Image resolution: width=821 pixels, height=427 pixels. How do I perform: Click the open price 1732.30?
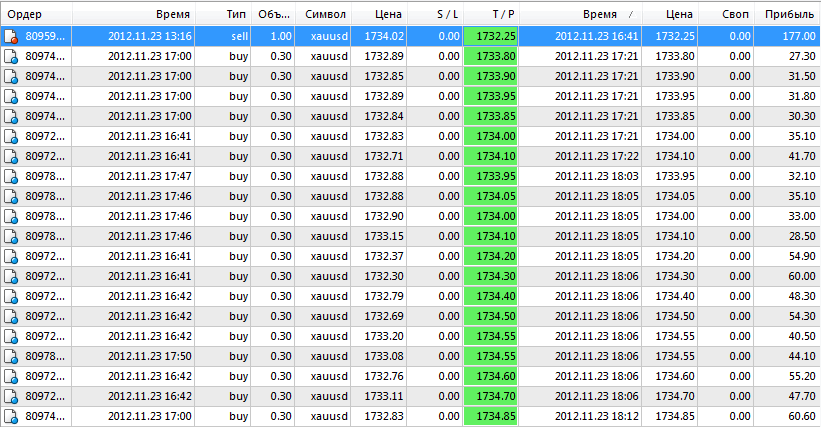click(x=384, y=276)
